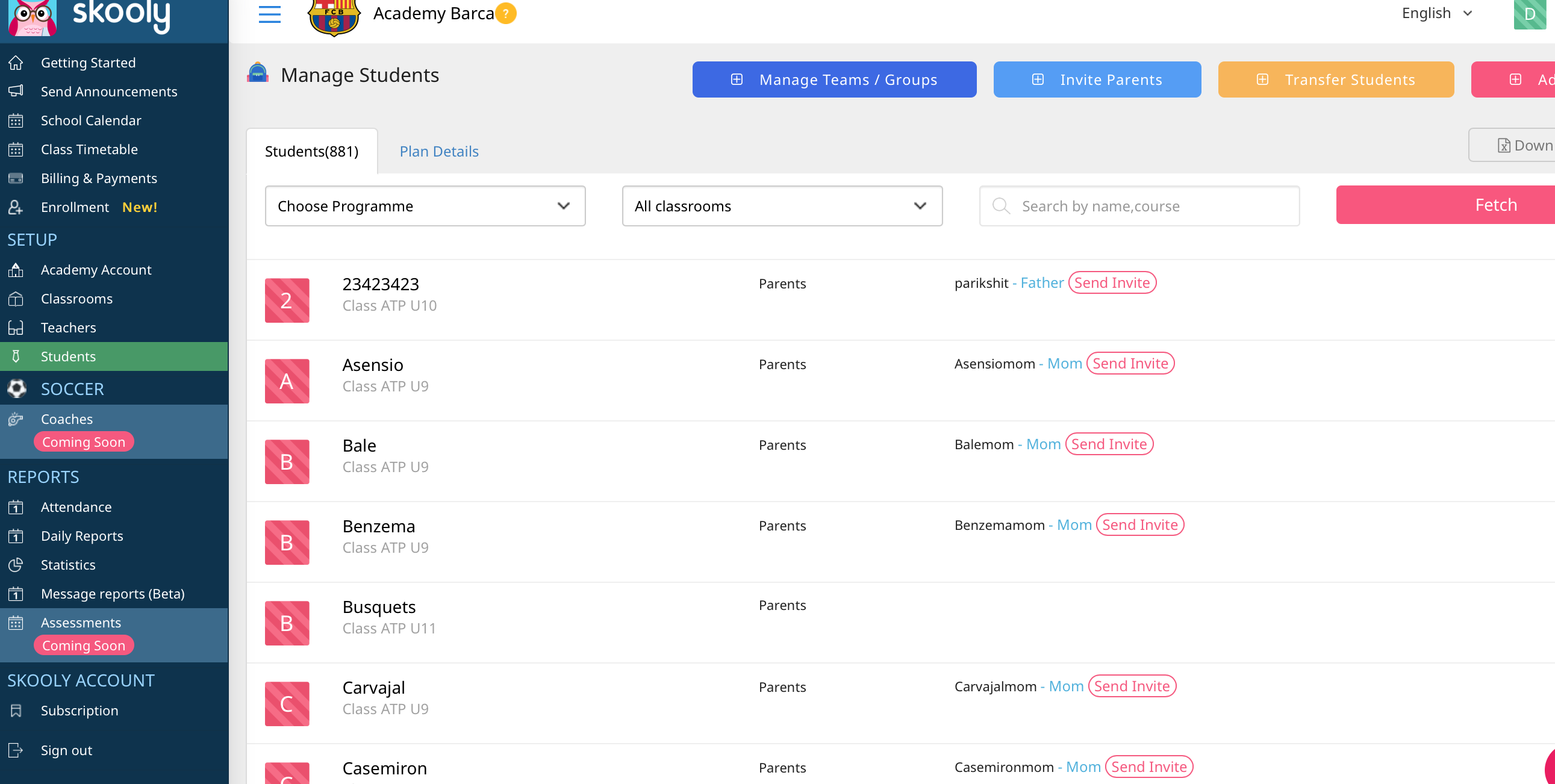
Task: Click the FC Barcelona academy logo
Action: 334,16
